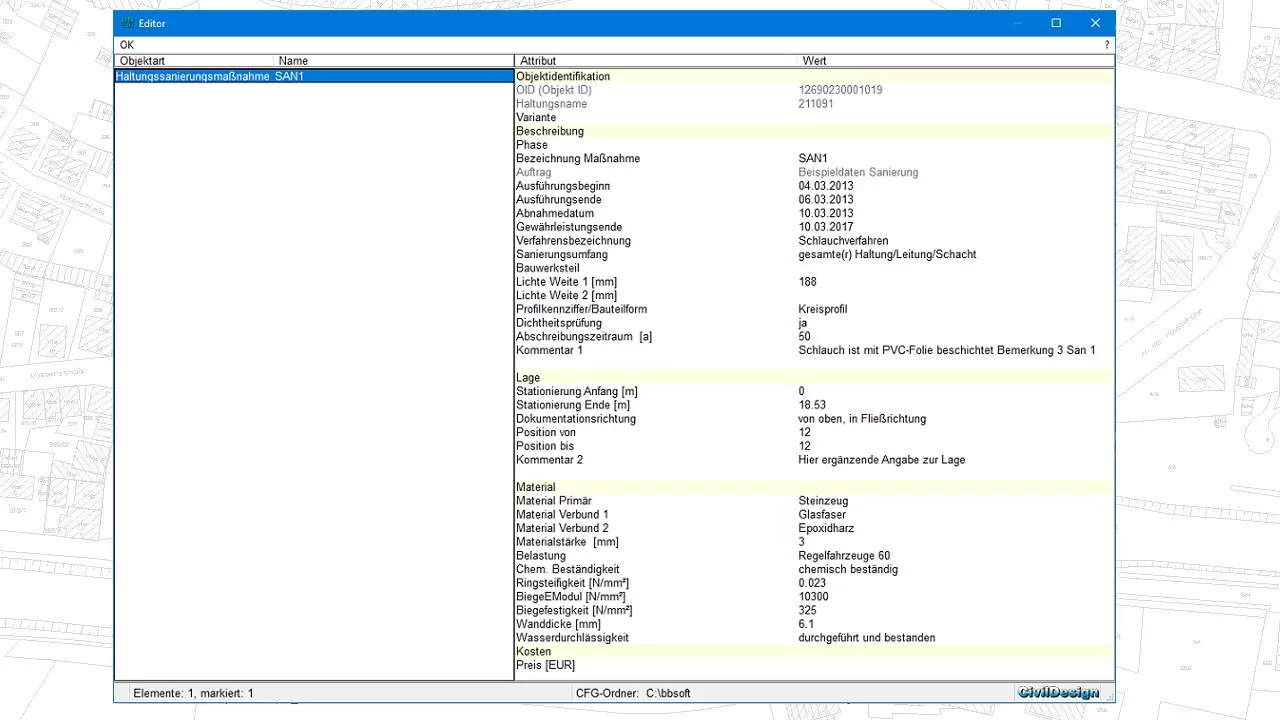Click BiegeEModul value 10300
This screenshot has height=720, width=1280.
coord(812,597)
